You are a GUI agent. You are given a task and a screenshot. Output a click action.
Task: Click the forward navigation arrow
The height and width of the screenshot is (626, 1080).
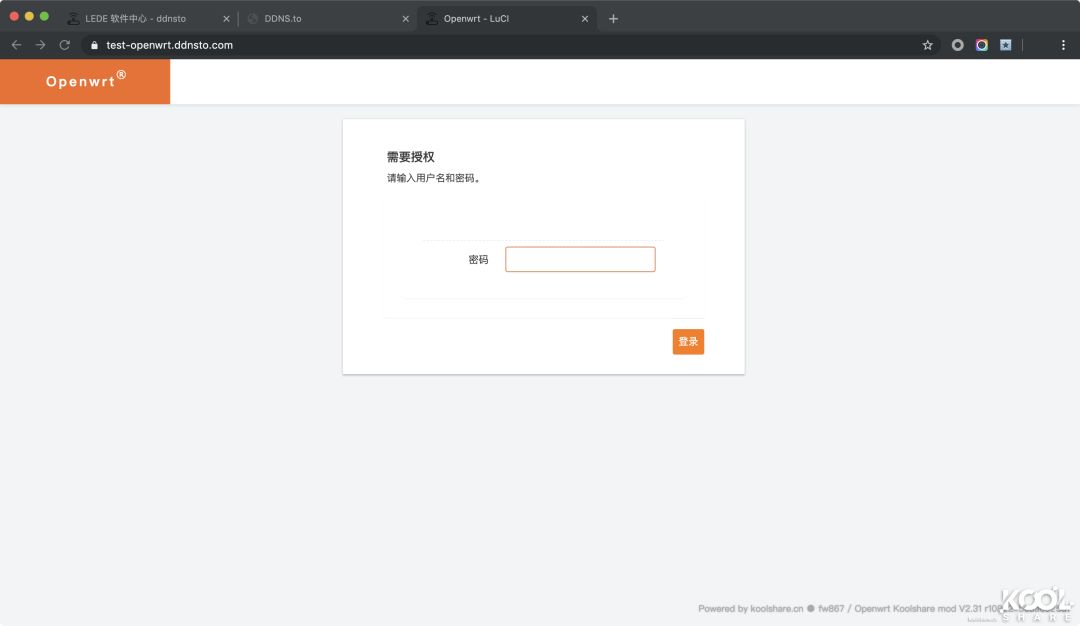[40, 44]
